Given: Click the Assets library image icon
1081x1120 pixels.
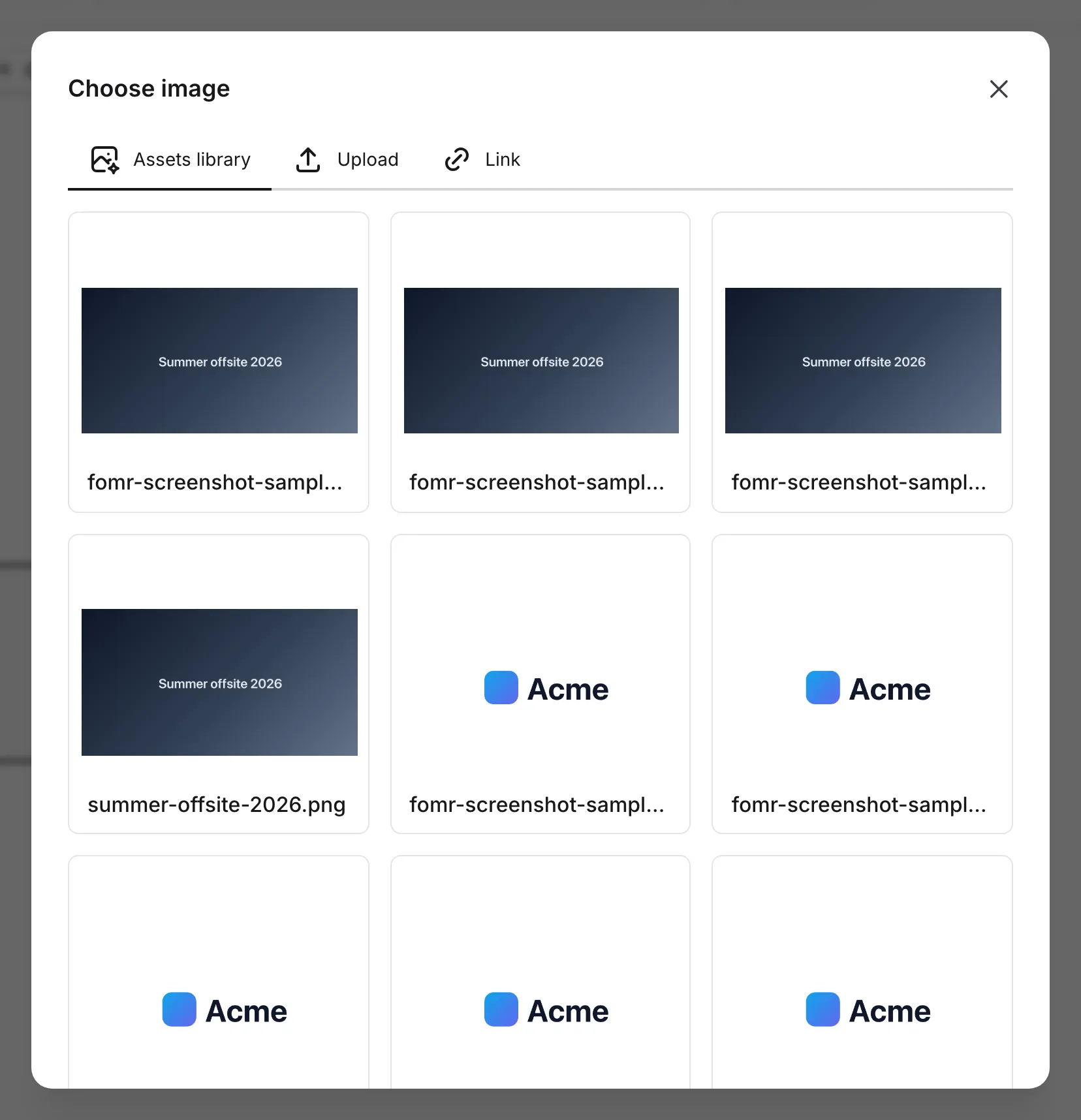Looking at the screenshot, I should click(x=105, y=160).
